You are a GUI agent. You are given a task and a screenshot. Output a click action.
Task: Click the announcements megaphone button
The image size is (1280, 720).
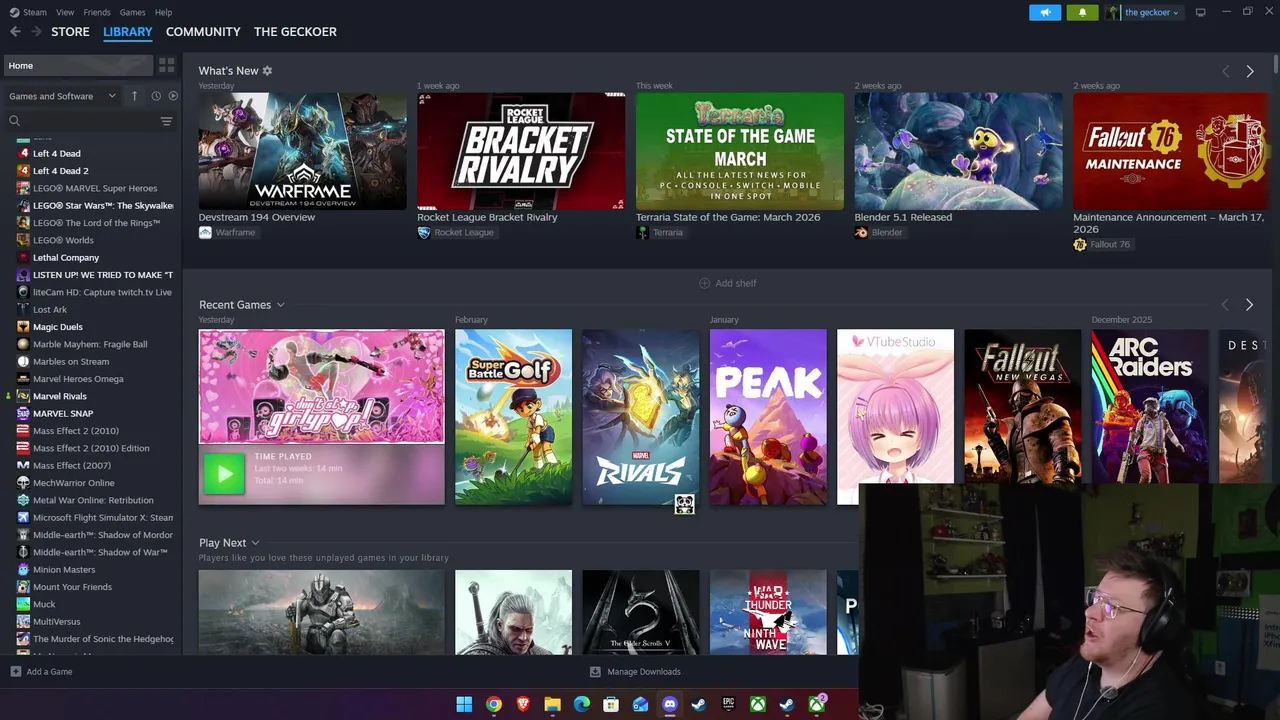pos(1045,12)
